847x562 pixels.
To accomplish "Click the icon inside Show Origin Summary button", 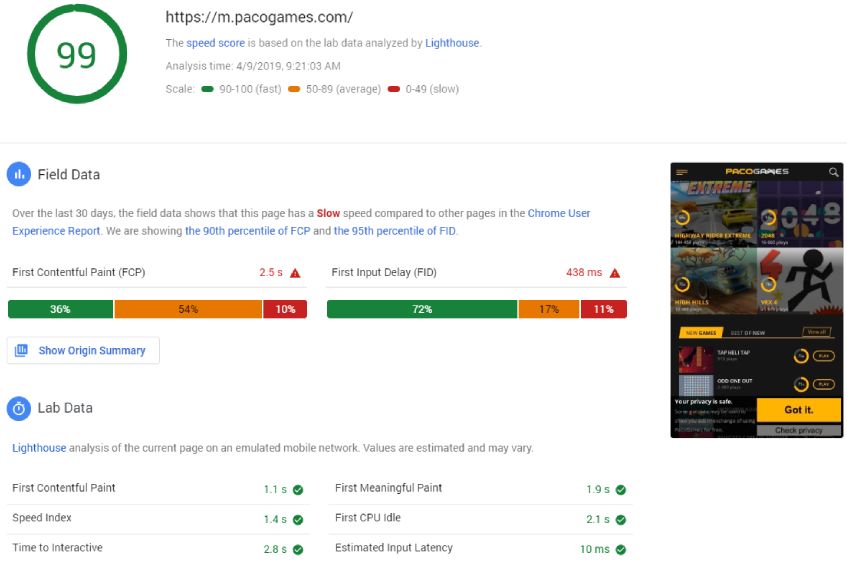I will coord(22,350).
